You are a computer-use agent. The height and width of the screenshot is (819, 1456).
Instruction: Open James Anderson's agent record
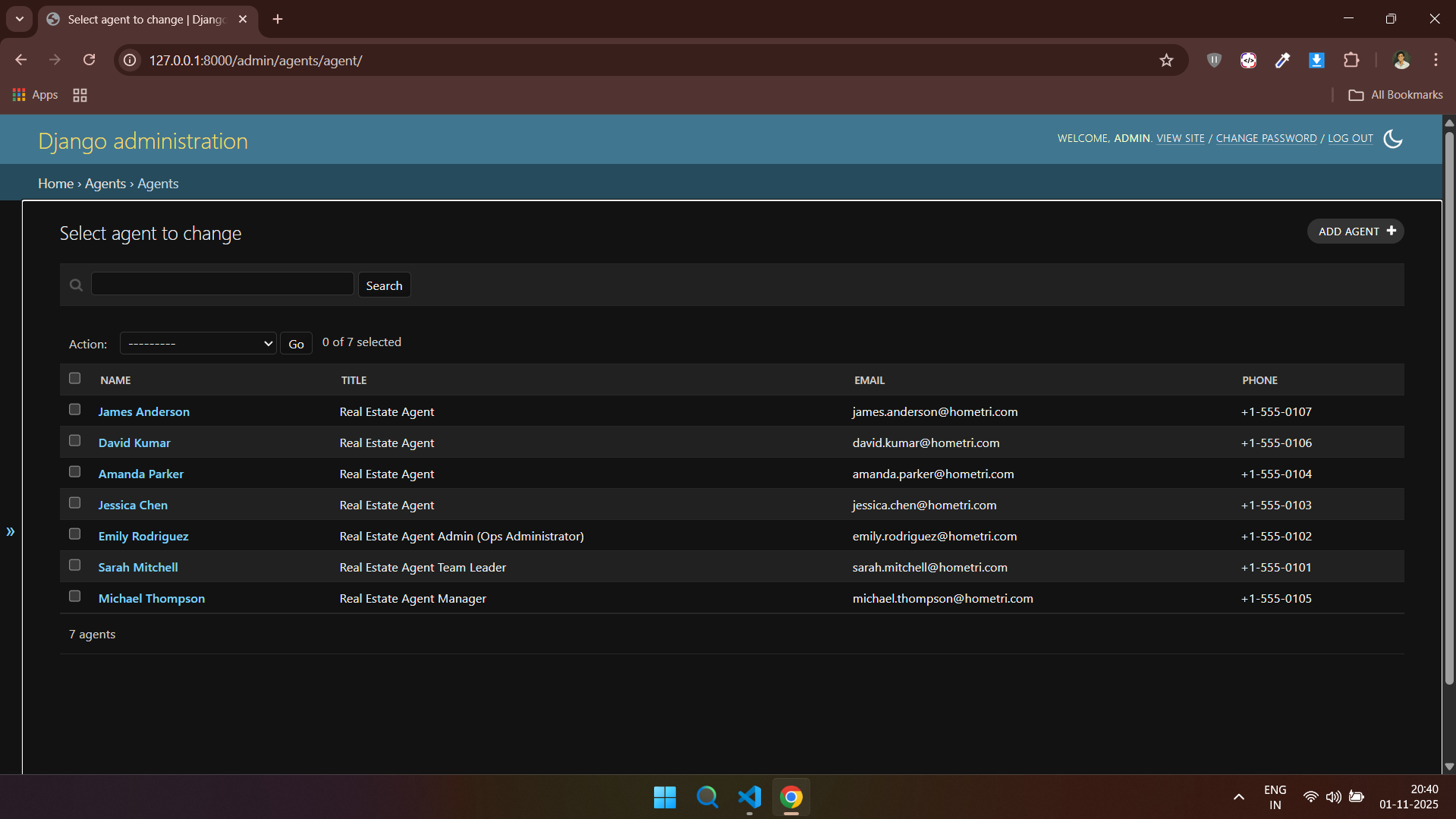pyautogui.click(x=144, y=411)
